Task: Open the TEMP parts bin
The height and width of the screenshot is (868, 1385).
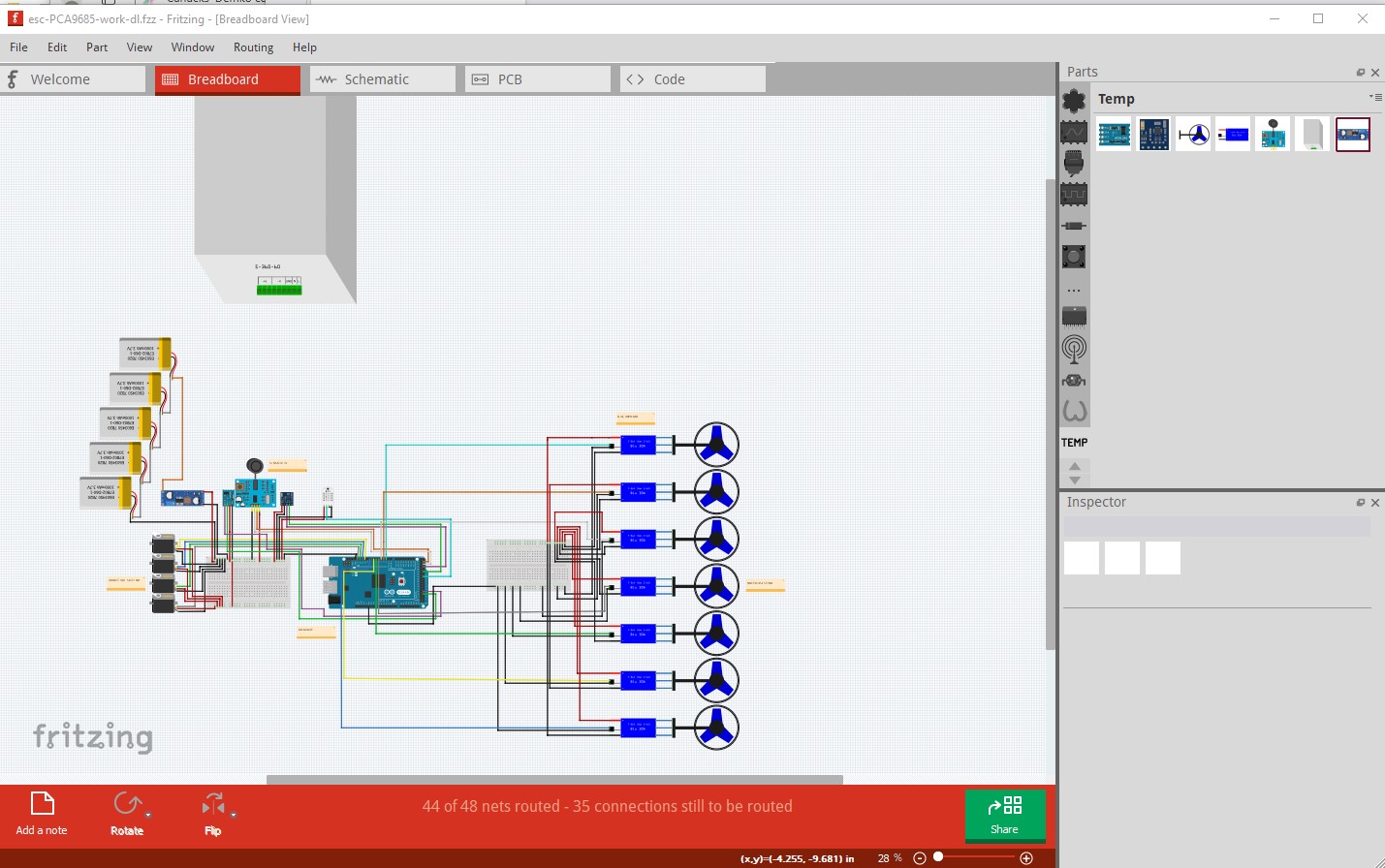Action: [x=1074, y=443]
